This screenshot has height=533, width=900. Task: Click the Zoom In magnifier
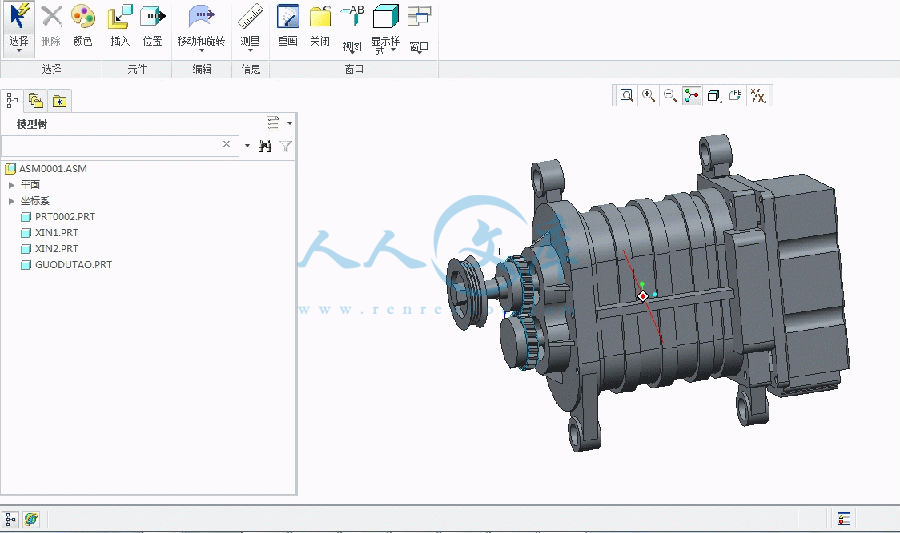649,95
